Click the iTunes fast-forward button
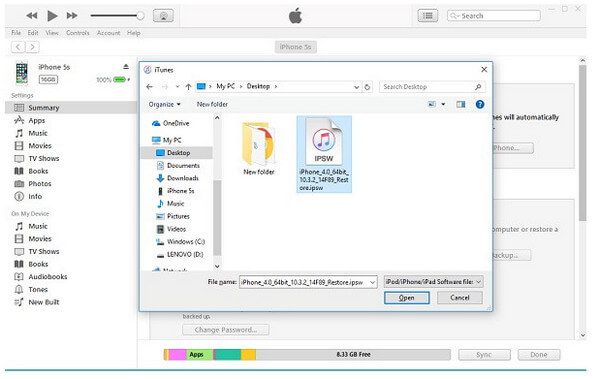Image resolution: width=600 pixels, height=379 pixels. [x=72, y=16]
